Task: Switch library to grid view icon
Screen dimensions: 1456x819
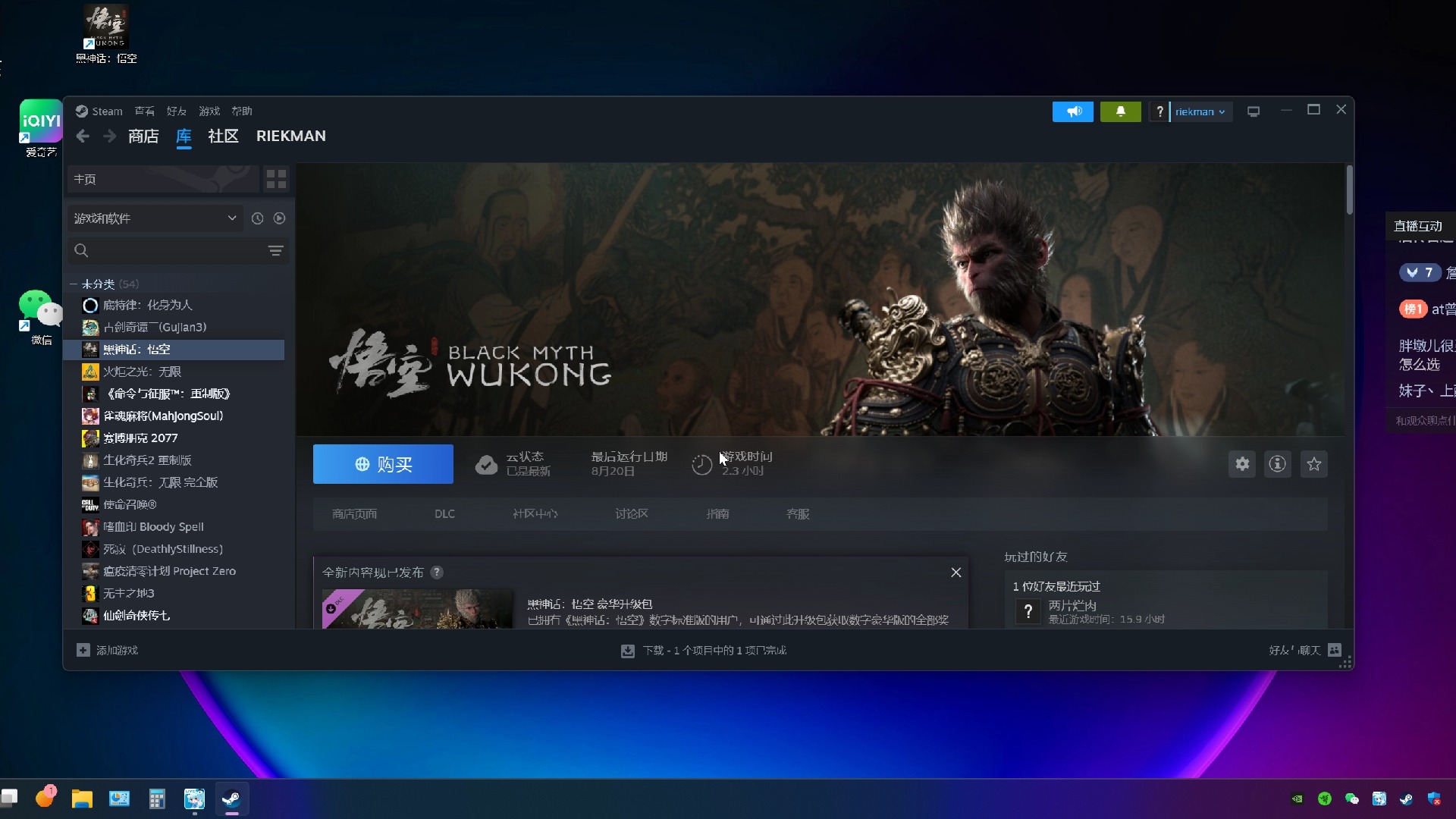Action: pyautogui.click(x=276, y=179)
